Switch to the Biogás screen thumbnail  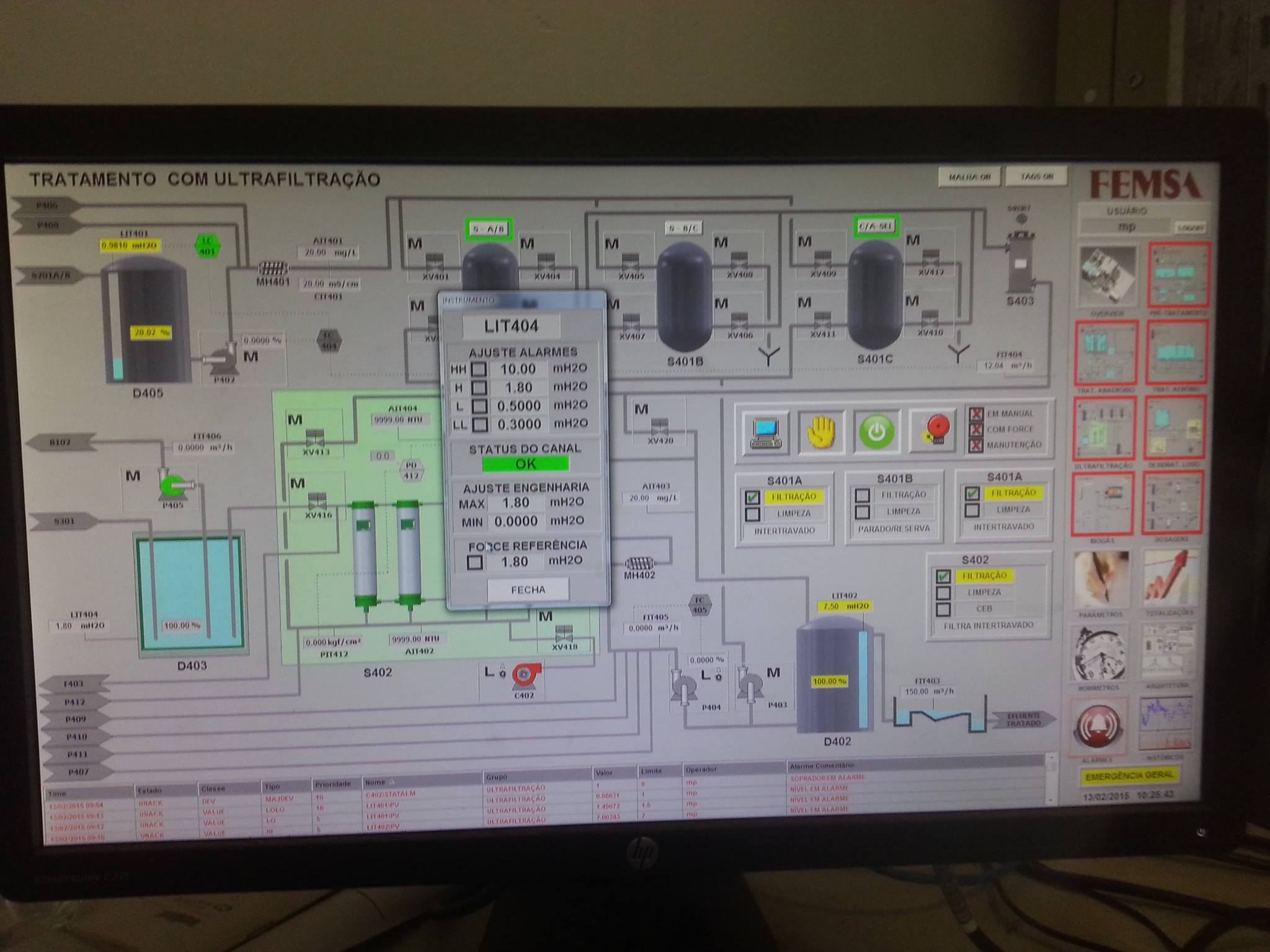coord(1104,502)
